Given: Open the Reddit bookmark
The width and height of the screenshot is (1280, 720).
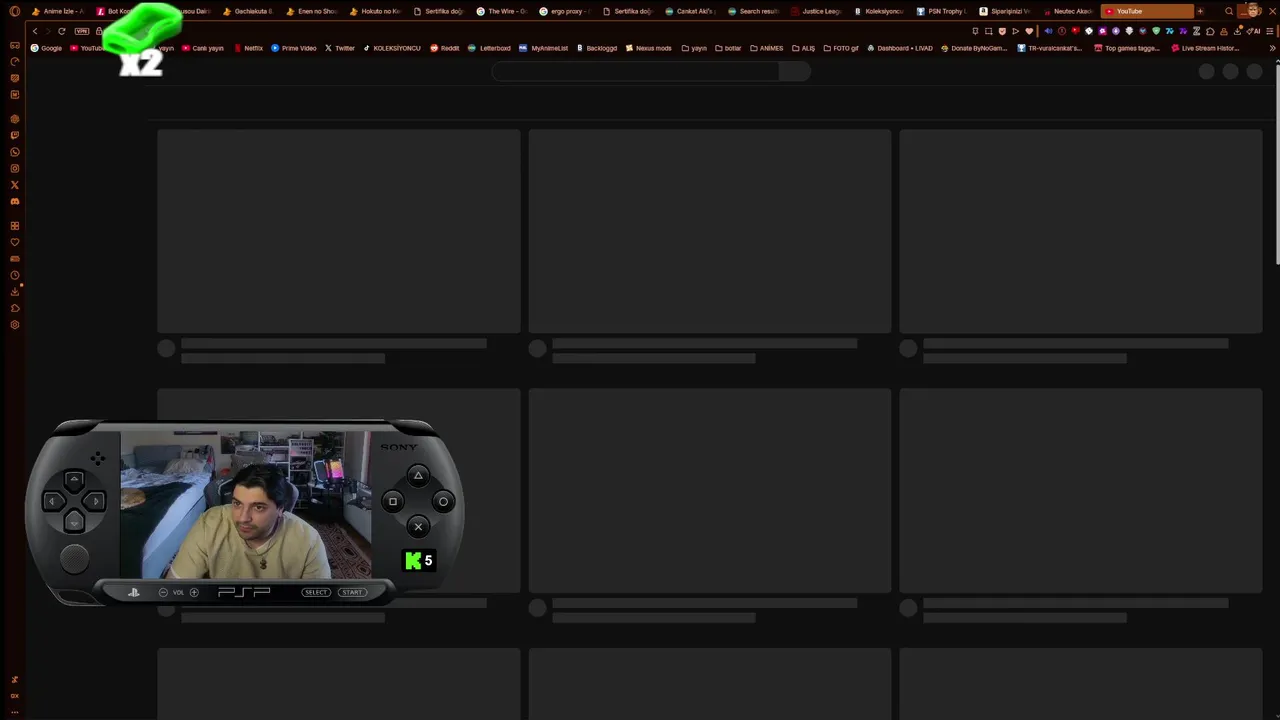Looking at the screenshot, I should (x=444, y=48).
